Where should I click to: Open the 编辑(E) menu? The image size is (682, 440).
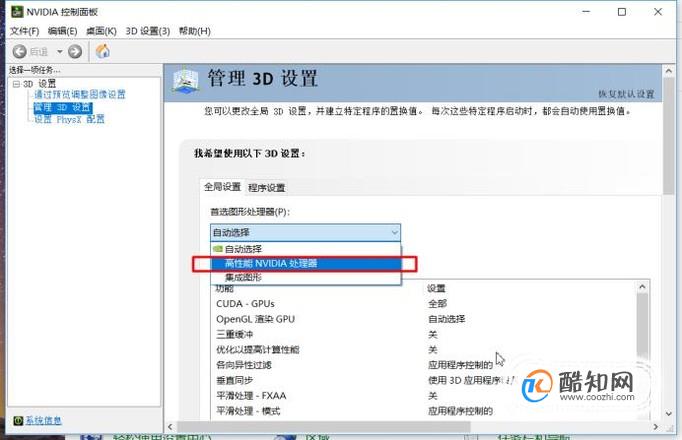pyautogui.click(x=63, y=31)
